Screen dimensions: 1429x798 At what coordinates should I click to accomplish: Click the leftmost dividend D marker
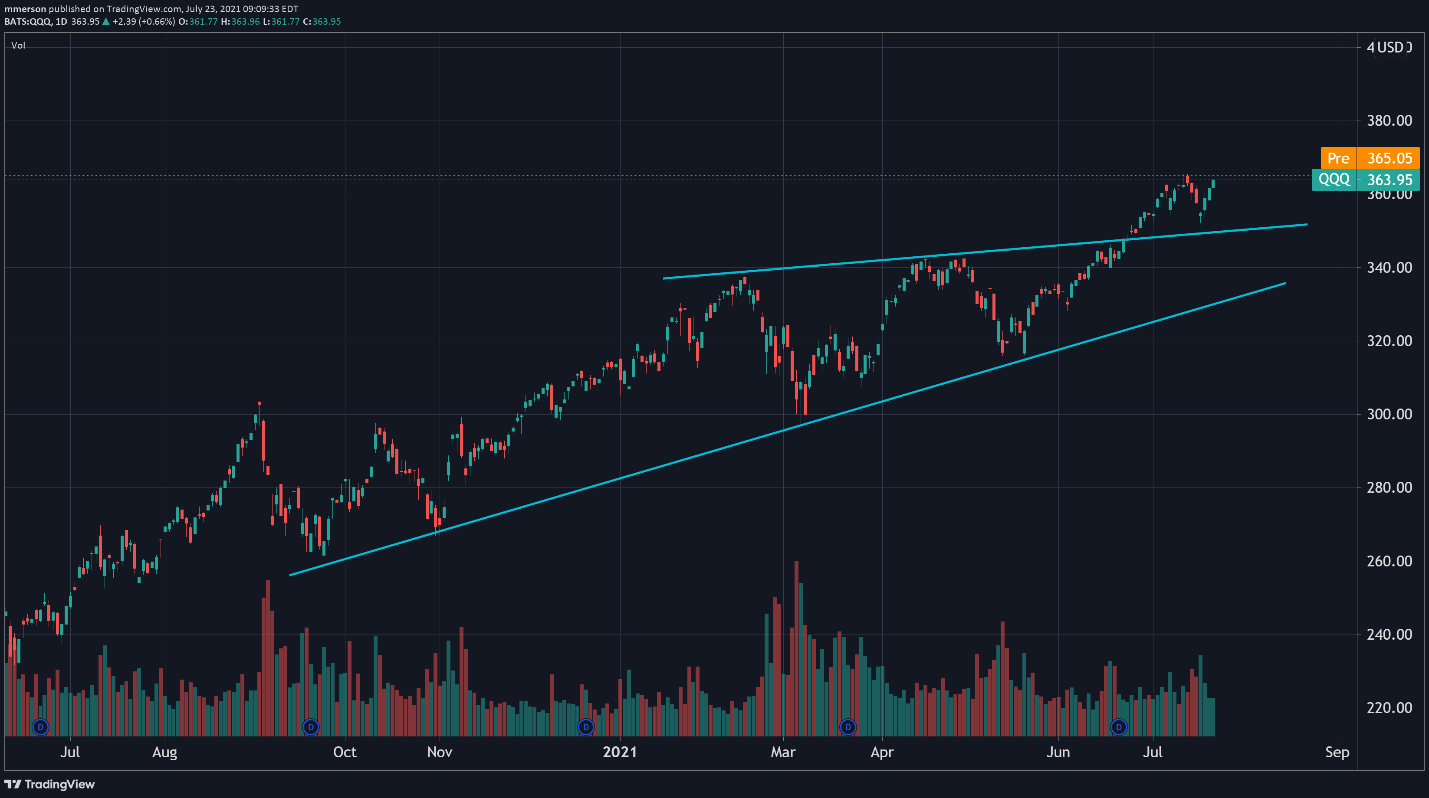41,726
